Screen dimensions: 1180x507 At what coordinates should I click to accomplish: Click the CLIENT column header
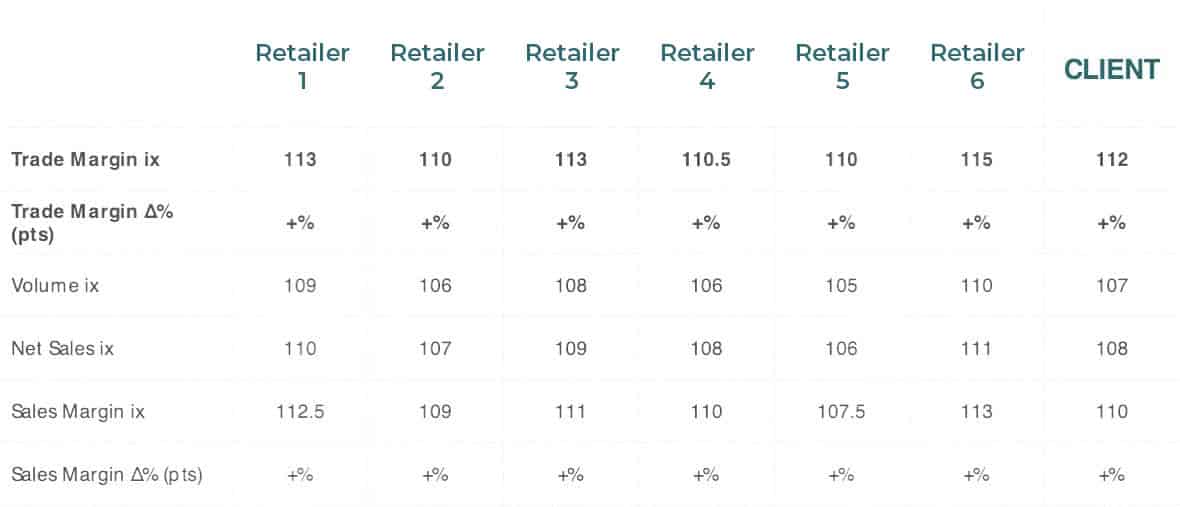(x=1112, y=69)
